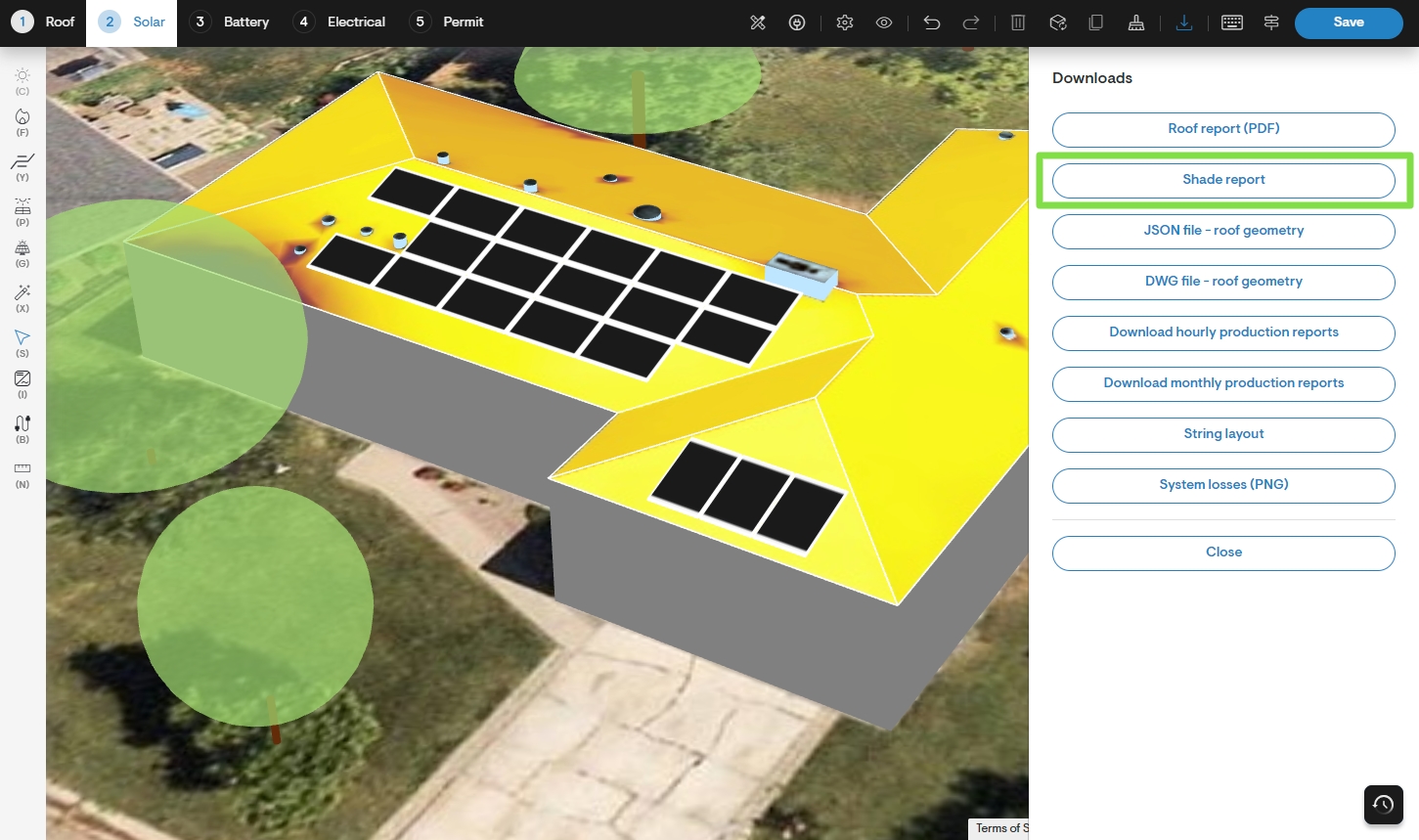Toggle the eye visibility icon in toolbar
This screenshot has height=840, width=1419.
click(884, 22)
